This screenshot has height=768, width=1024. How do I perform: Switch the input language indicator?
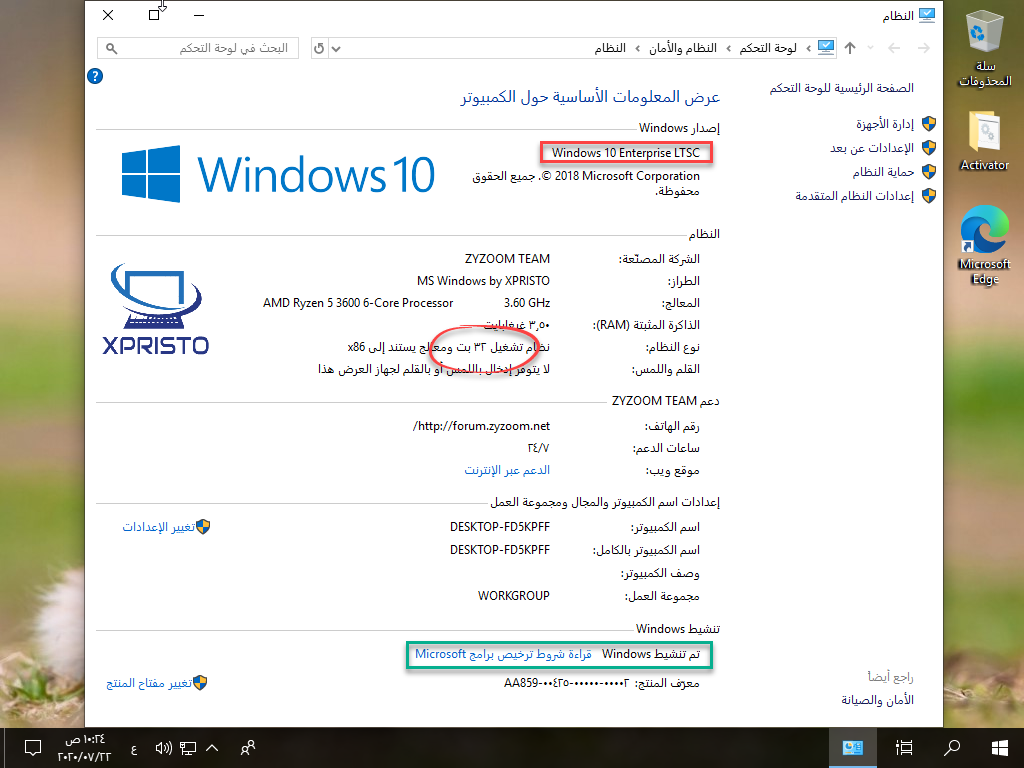[134, 749]
